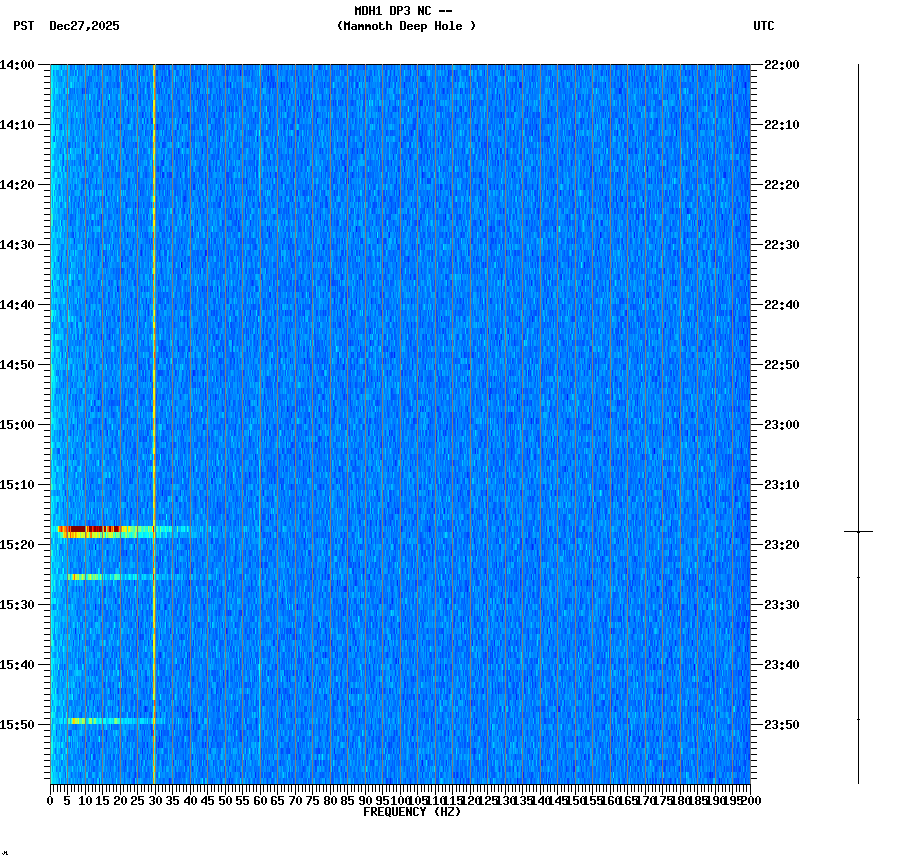This screenshot has height=864, width=902.
Task: Click the crosshair marker on the amplitude bar
Action: click(858, 530)
